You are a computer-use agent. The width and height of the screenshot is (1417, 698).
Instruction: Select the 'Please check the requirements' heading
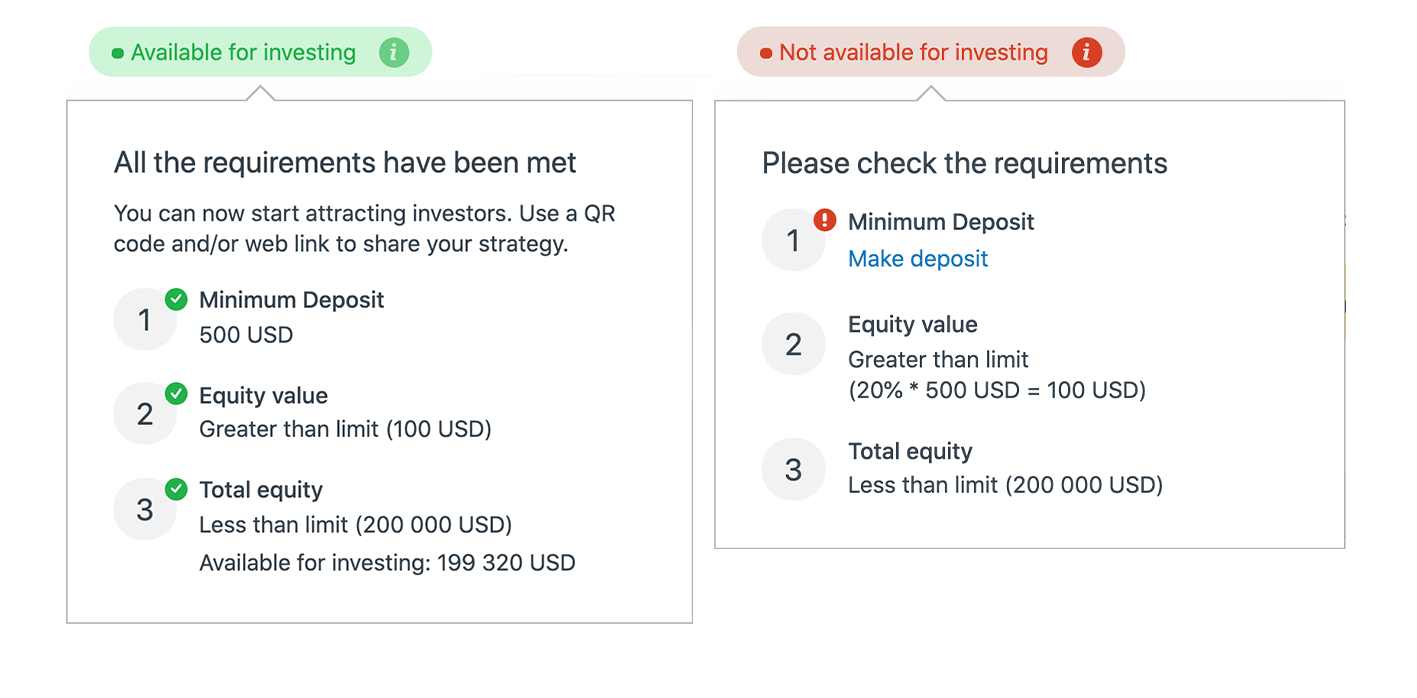pyautogui.click(x=964, y=164)
